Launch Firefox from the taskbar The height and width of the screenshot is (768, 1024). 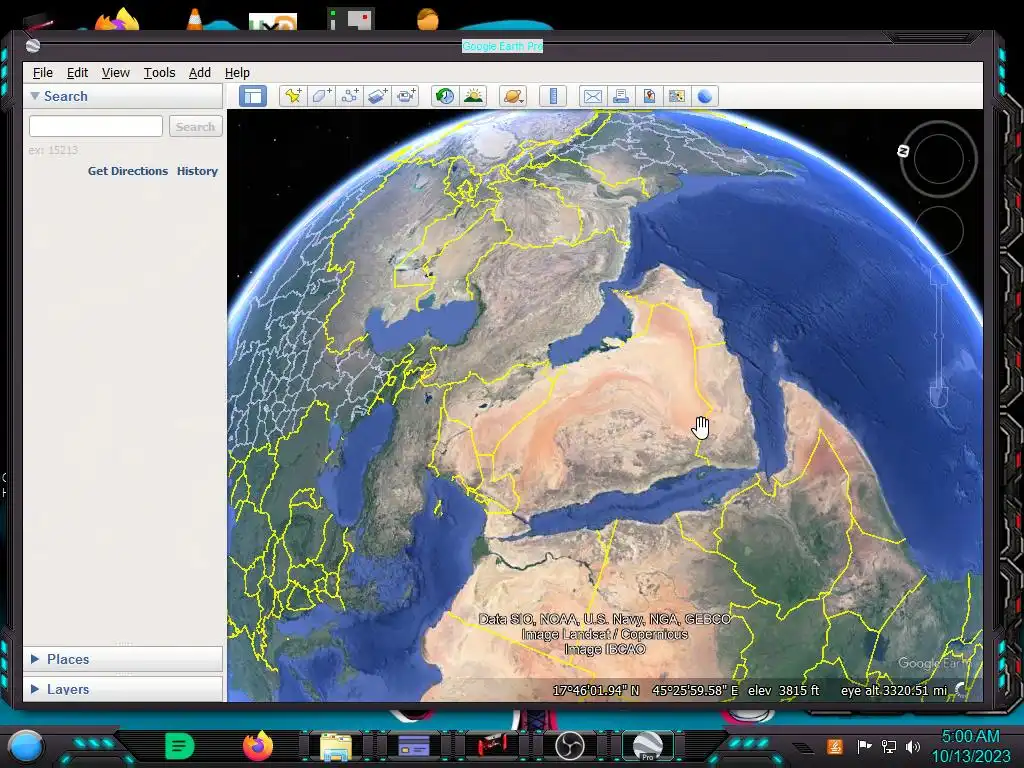point(258,746)
